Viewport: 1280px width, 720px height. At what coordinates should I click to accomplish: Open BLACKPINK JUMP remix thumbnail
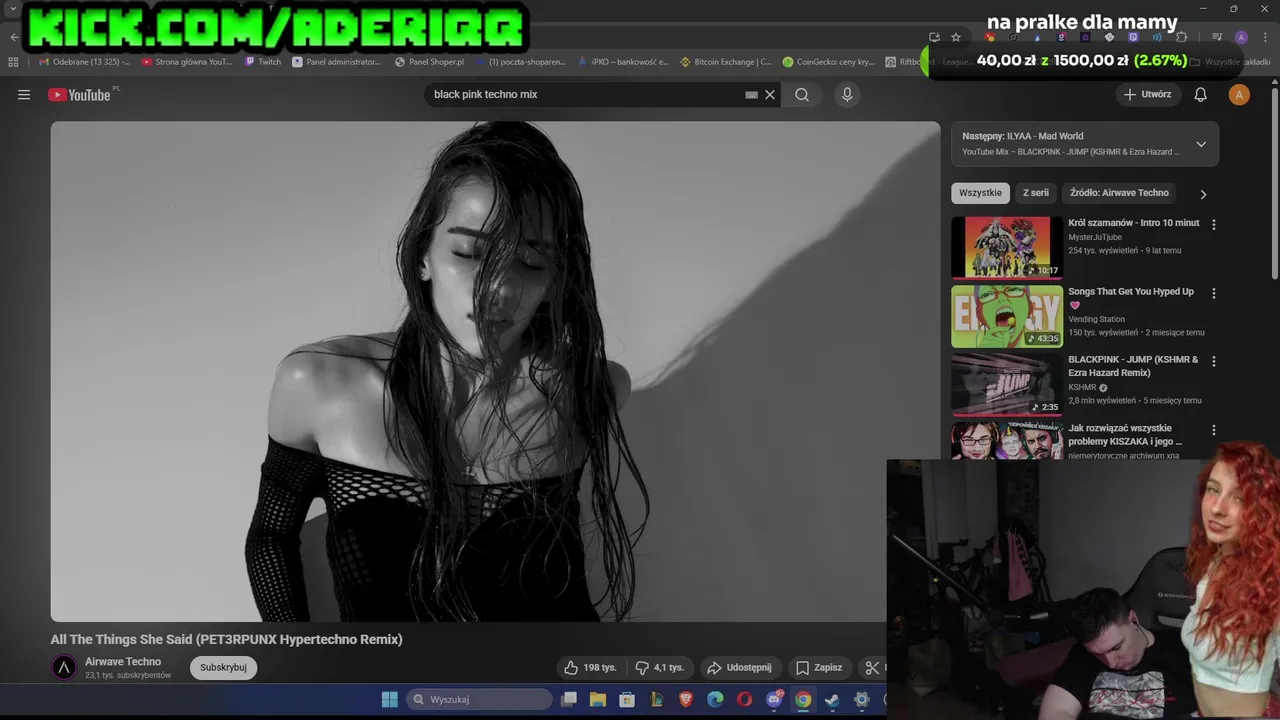click(x=1007, y=384)
